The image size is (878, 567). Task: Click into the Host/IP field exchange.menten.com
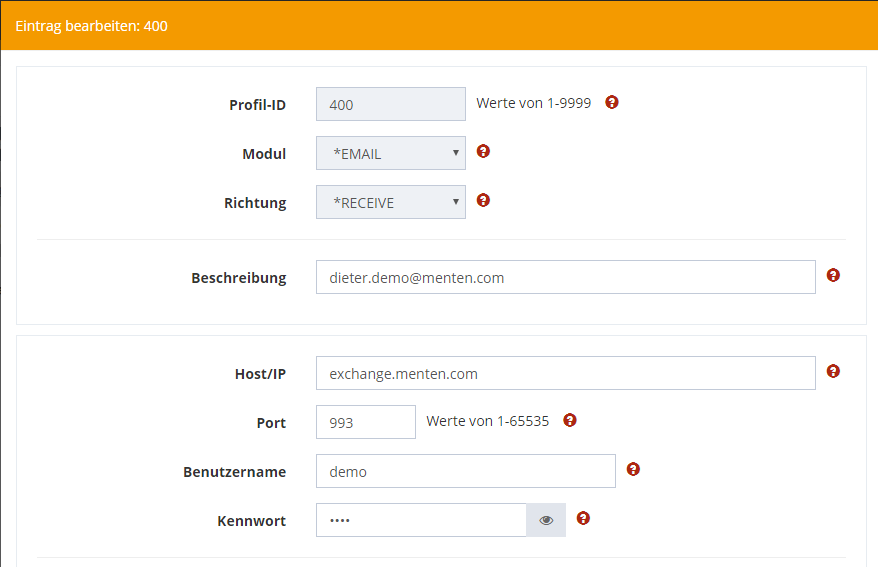point(565,374)
